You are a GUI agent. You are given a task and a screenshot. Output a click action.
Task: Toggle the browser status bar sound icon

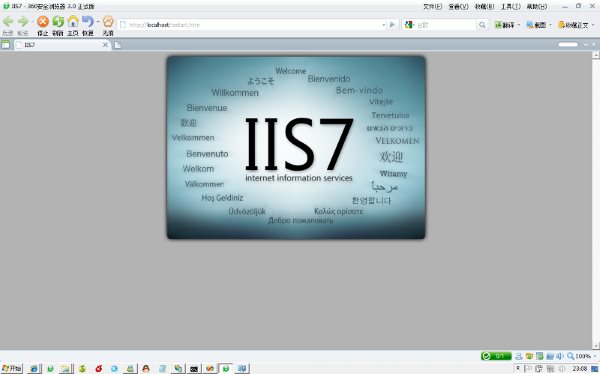coord(559,356)
